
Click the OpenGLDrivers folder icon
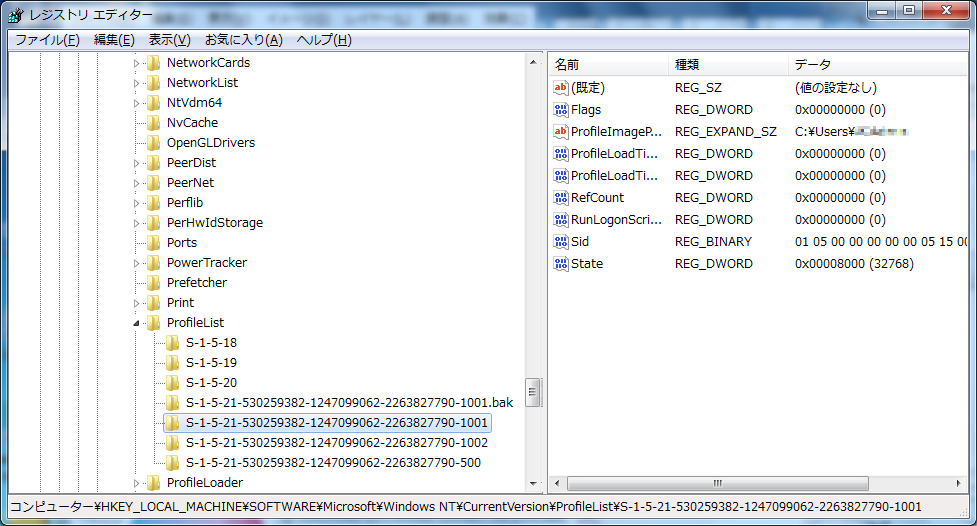153,143
